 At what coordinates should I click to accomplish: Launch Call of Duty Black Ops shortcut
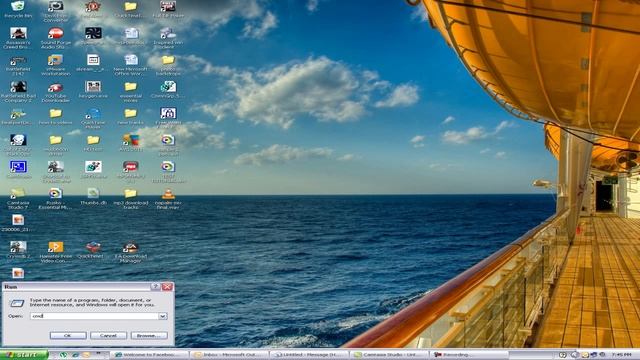point(18,145)
